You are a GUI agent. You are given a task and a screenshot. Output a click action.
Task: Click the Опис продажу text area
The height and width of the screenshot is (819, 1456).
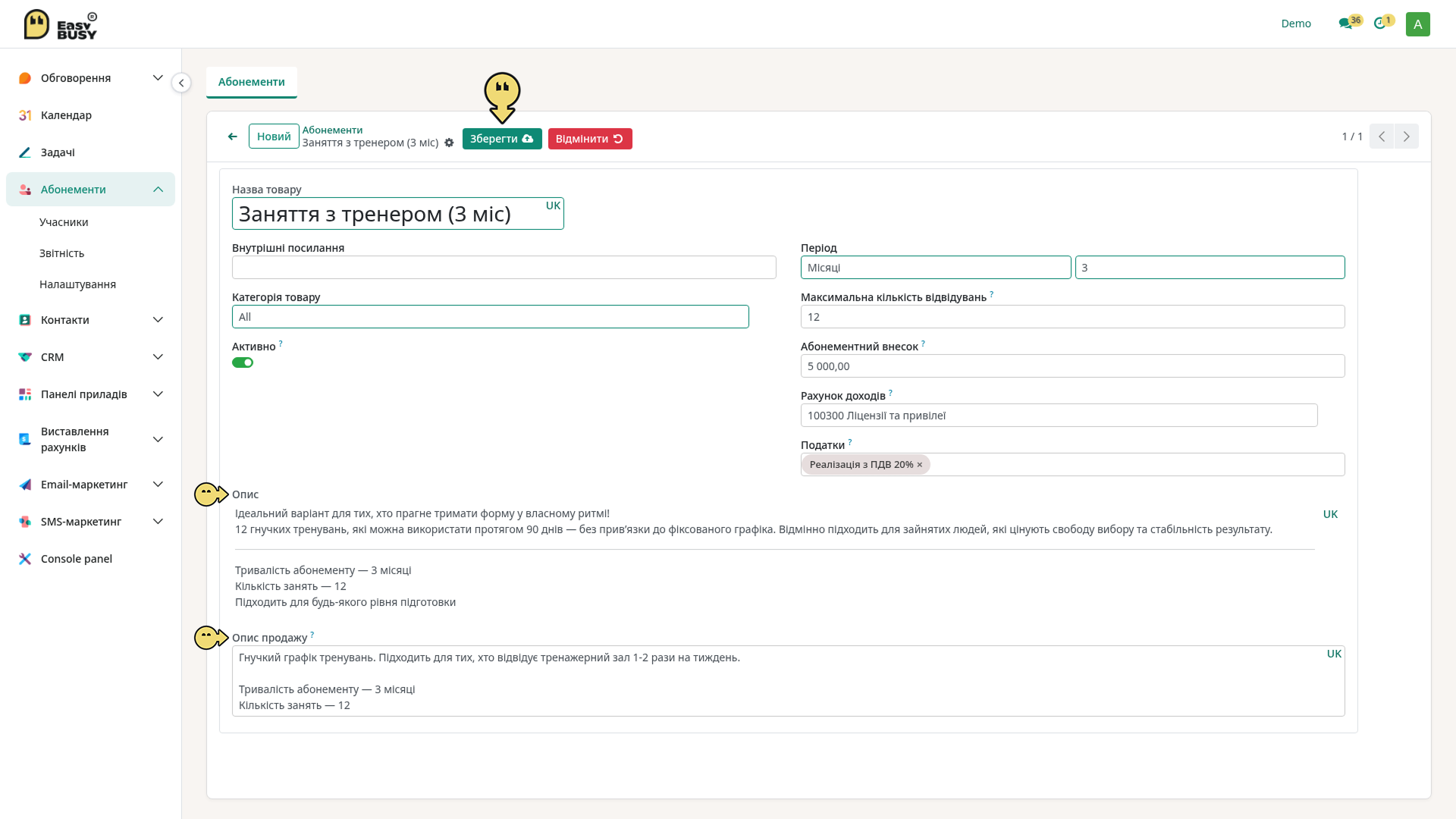click(x=788, y=681)
